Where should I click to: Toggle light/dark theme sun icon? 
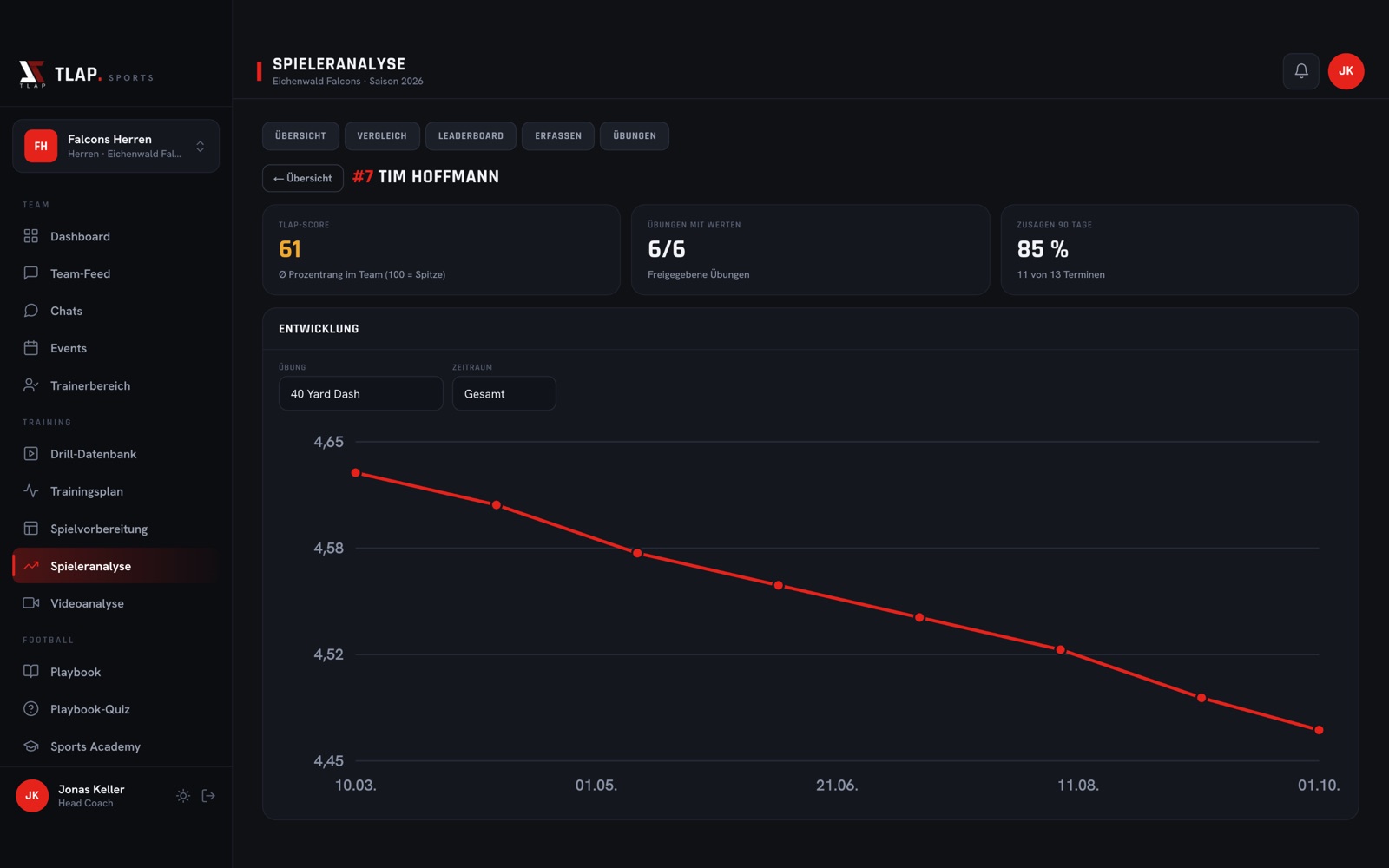[183, 796]
